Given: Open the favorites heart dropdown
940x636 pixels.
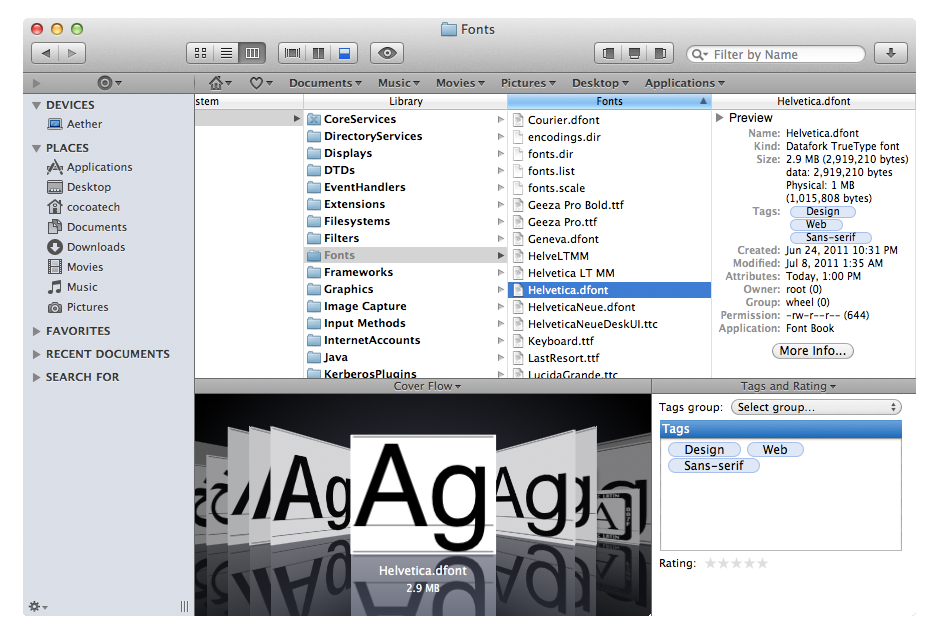Looking at the screenshot, I should click(261, 83).
